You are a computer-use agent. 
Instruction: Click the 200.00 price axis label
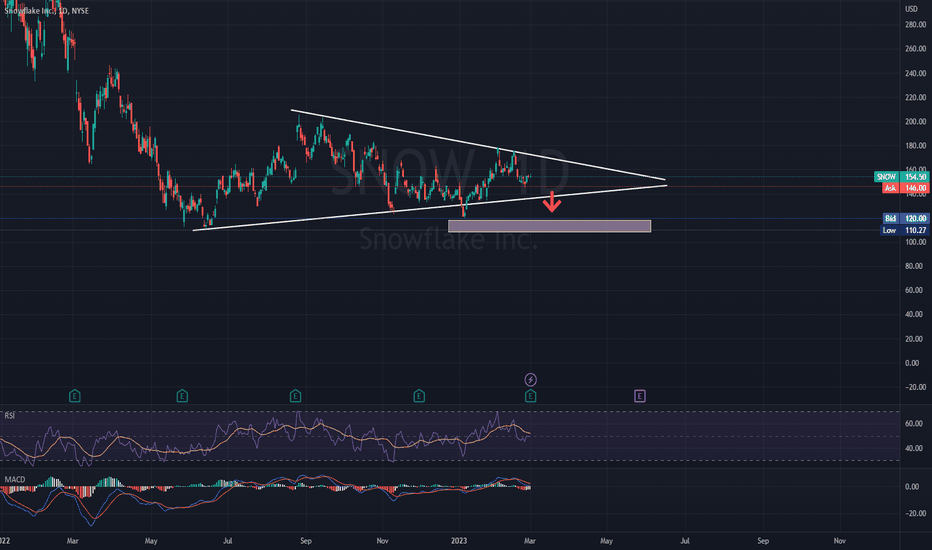click(x=915, y=121)
